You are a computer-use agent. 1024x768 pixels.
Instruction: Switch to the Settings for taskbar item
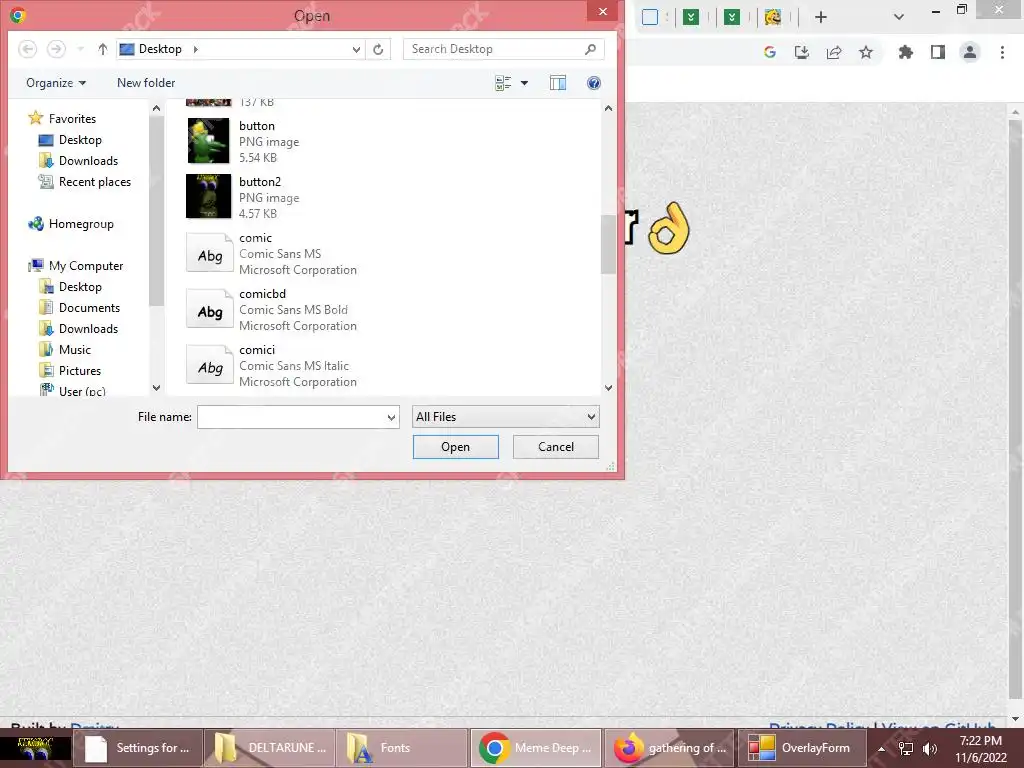pos(138,748)
